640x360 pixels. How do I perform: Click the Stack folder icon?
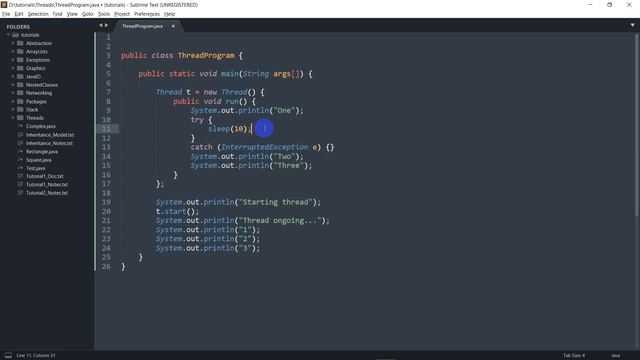[20, 109]
